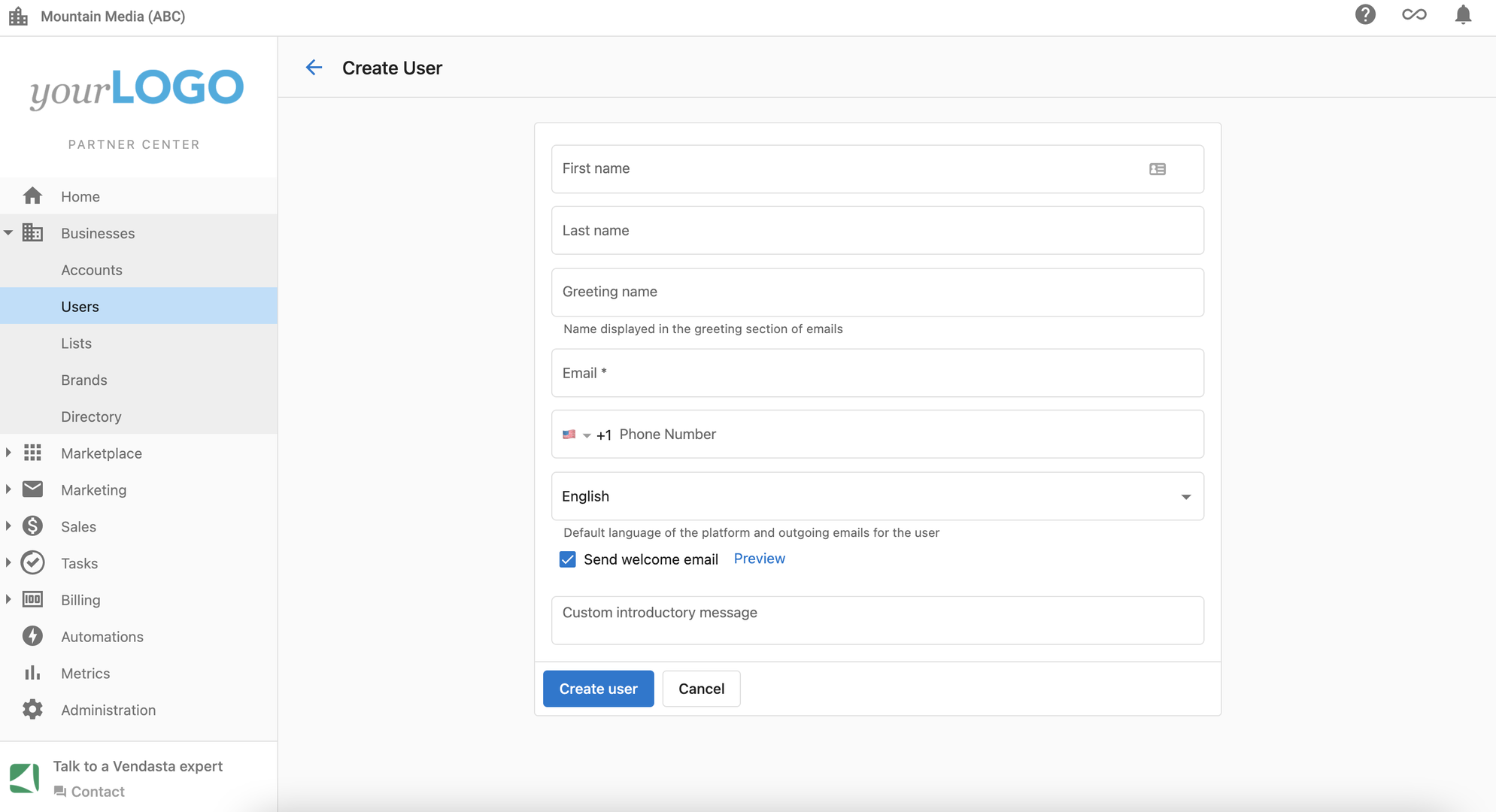Image resolution: width=1496 pixels, height=812 pixels.
Task: Click the infinity loop icon in header
Action: point(1414,15)
